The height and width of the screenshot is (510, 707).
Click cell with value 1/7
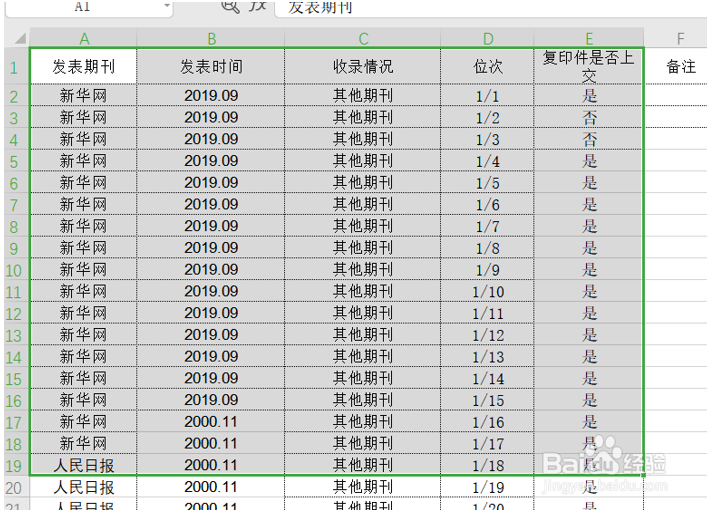point(487,226)
